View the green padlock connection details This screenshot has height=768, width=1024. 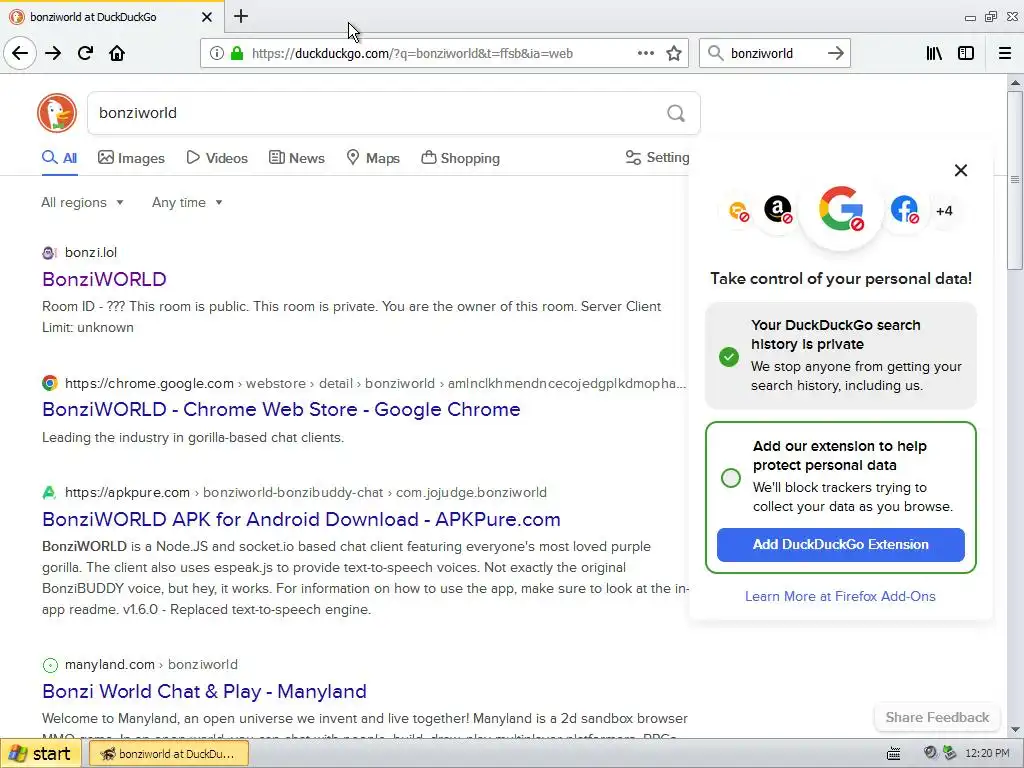237,53
